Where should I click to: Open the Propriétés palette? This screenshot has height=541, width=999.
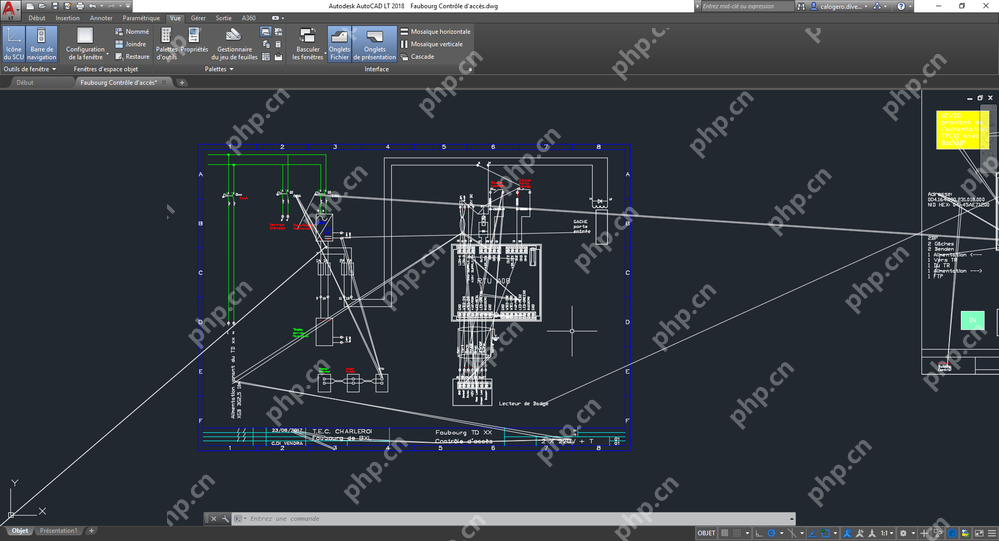pyautogui.click(x=194, y=40)
